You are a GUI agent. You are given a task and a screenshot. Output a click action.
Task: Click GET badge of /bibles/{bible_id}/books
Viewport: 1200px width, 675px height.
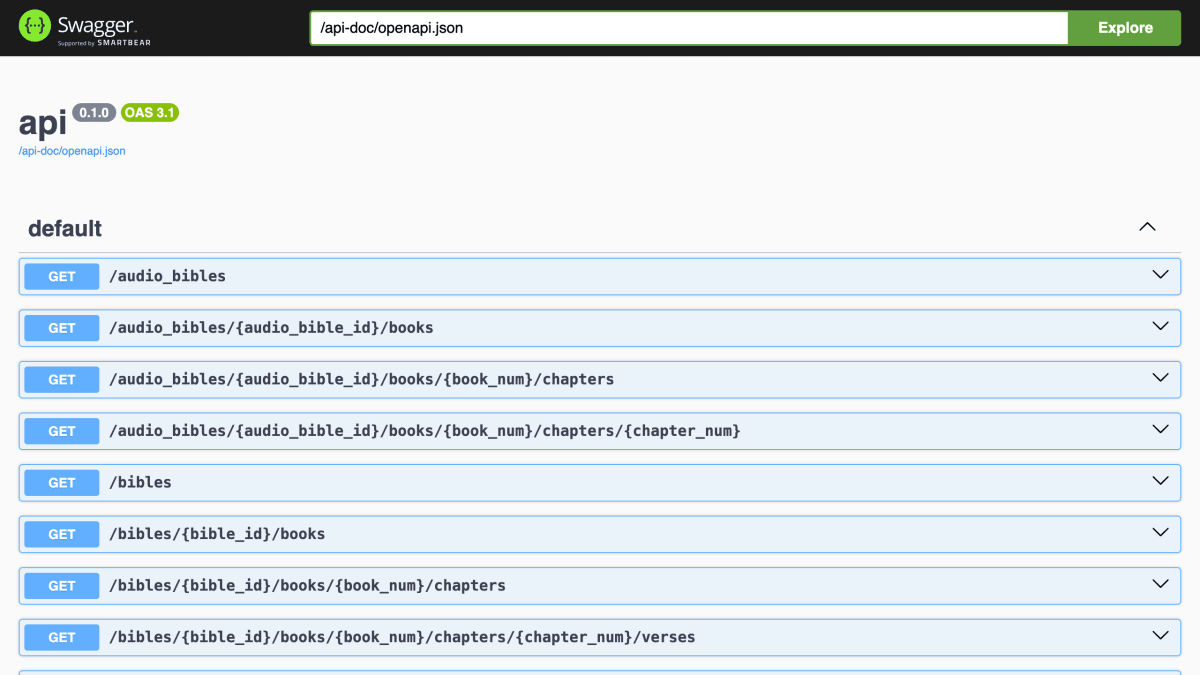pos(62,534)
